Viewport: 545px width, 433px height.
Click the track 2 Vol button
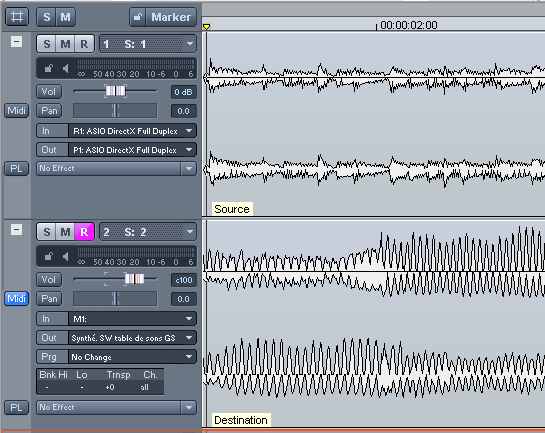[49, 279]
